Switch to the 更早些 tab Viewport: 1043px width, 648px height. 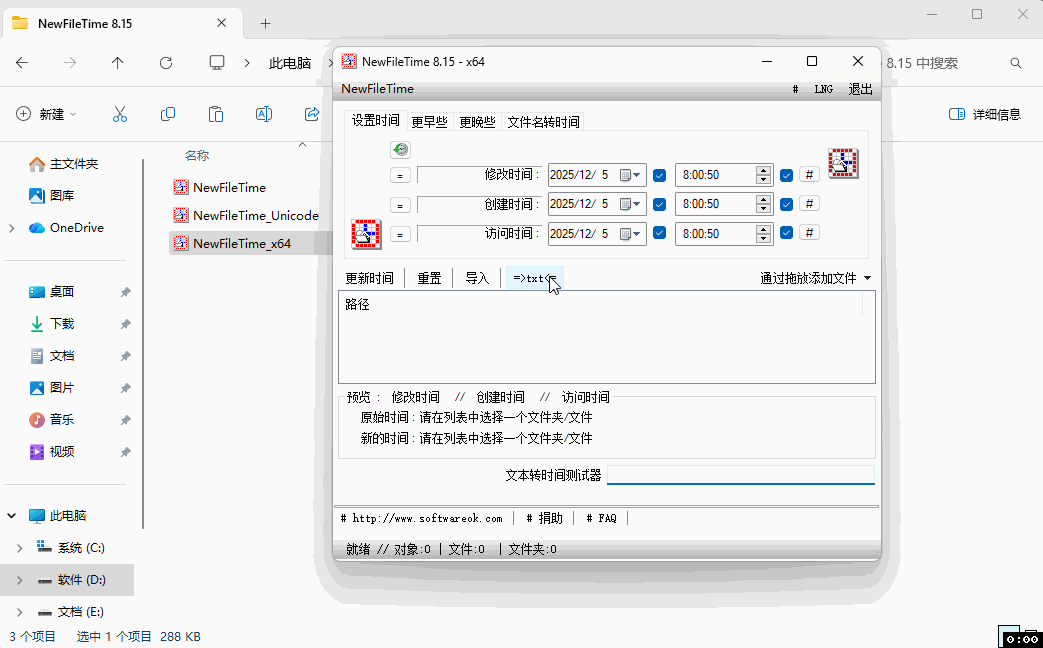(x=429, y=122)
